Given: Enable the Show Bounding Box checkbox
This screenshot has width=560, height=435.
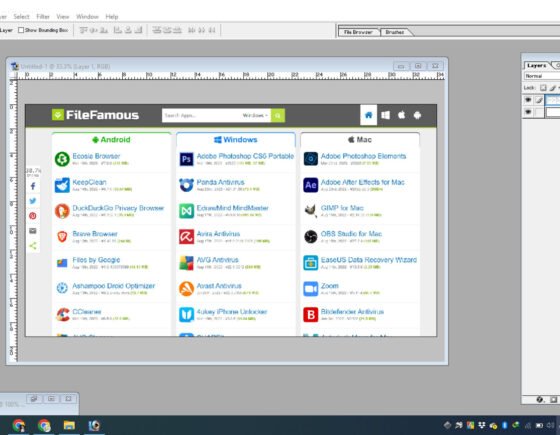Looking at the screenshot, I should pyautogui.click(x=21, y=30).
